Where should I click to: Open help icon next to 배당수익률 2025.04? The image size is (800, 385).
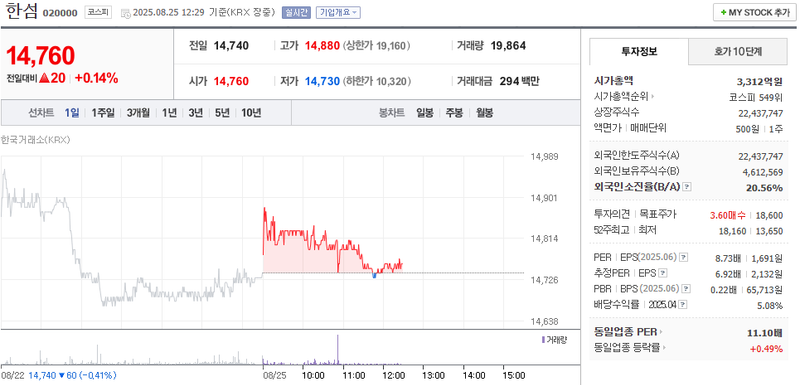(683, 305)
